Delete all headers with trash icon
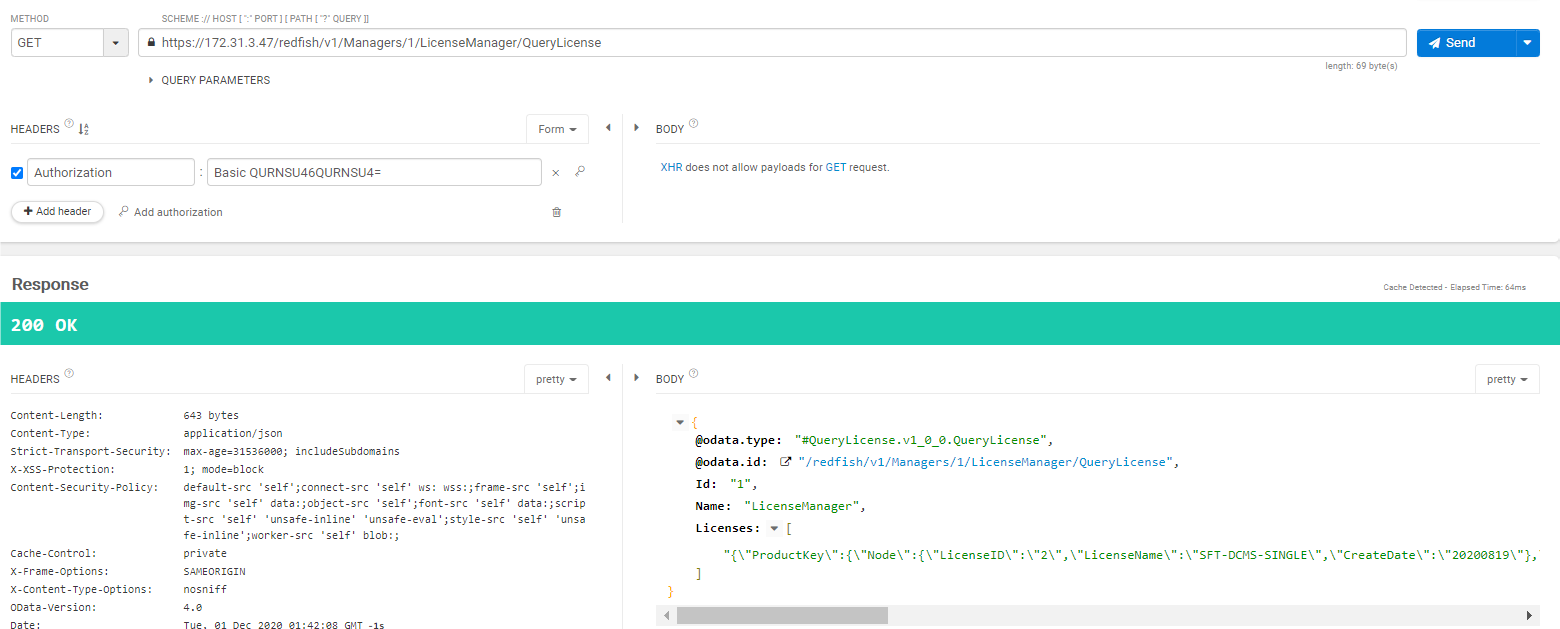 tap(557, 212)
